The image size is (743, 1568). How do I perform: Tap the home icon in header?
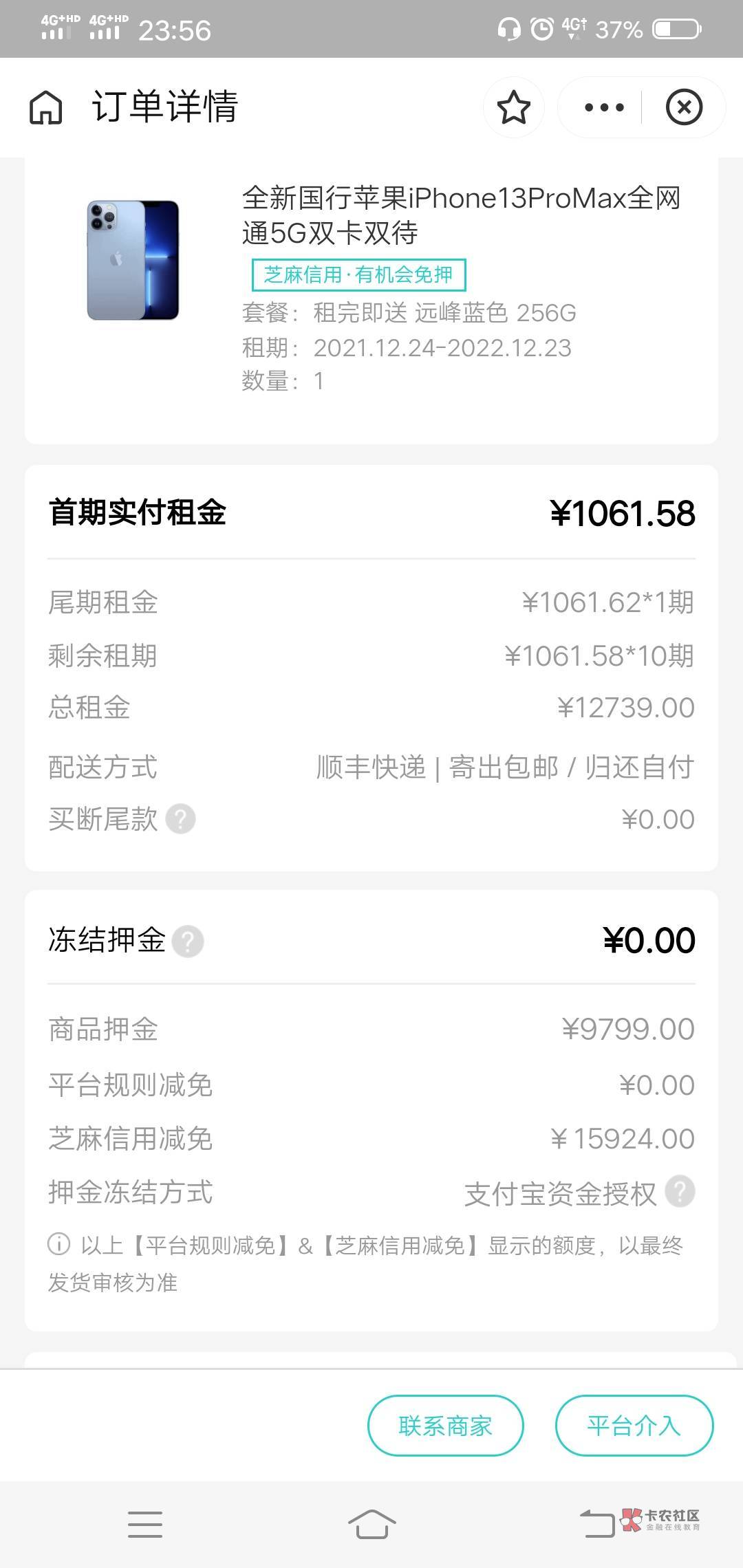46,107
